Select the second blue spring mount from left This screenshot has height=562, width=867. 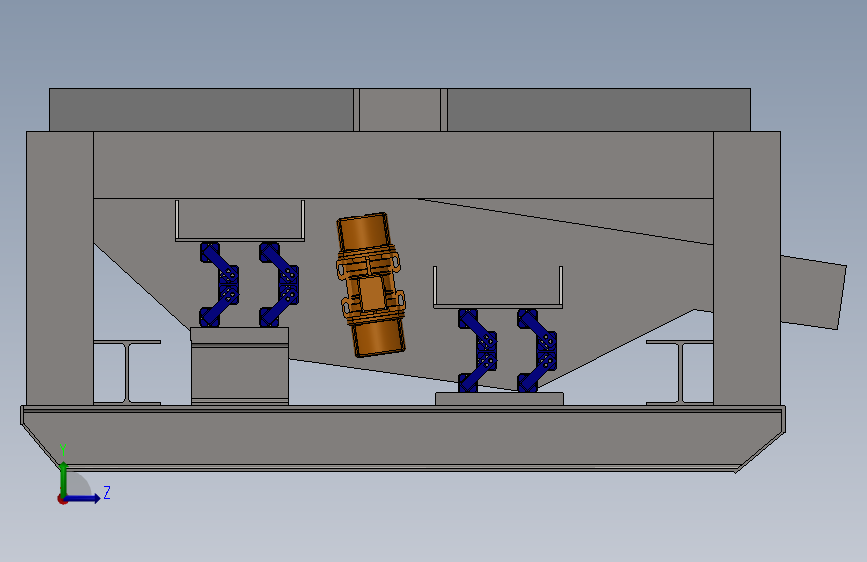coord(279,284)
